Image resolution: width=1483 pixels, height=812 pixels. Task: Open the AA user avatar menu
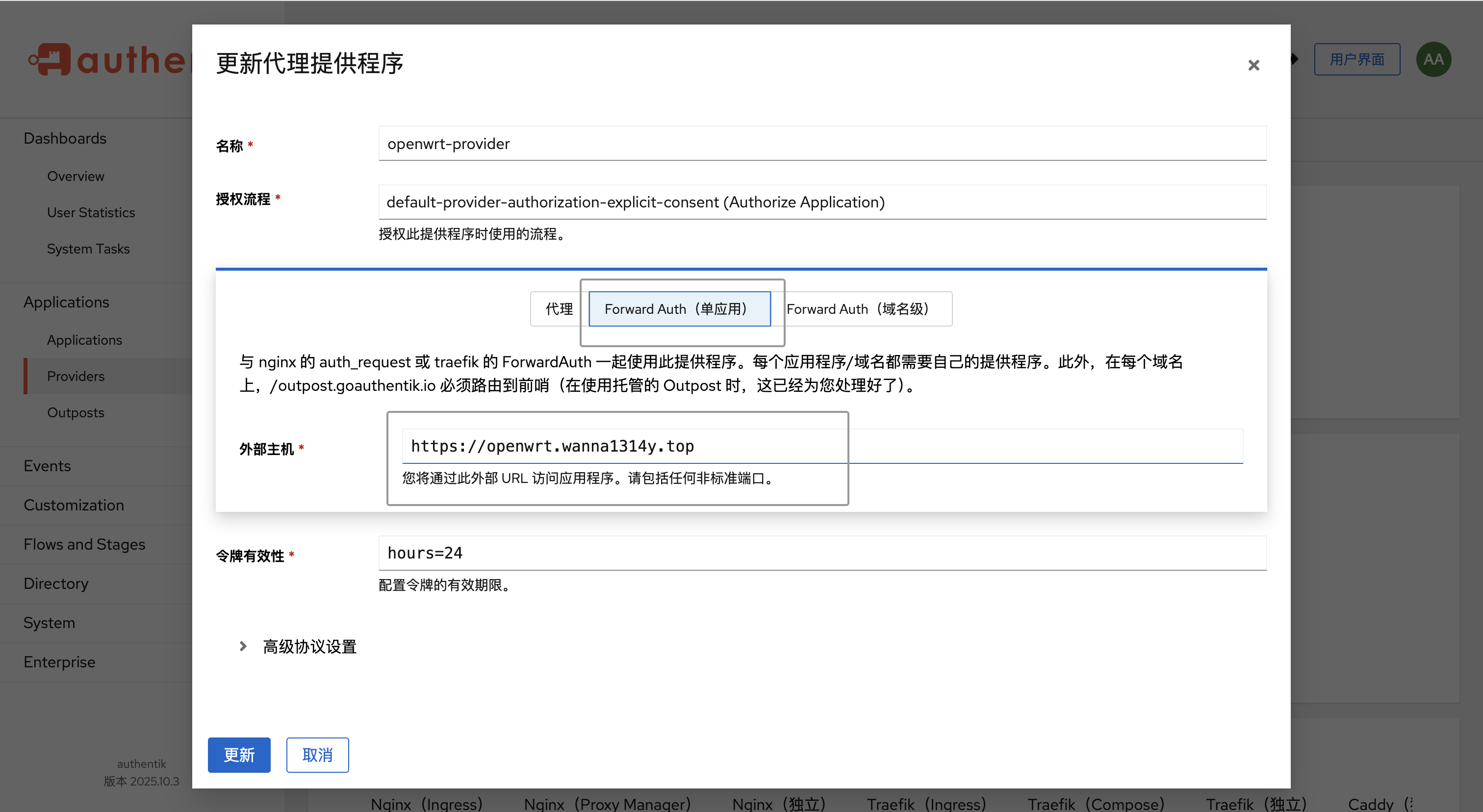tap(1433, 59)
